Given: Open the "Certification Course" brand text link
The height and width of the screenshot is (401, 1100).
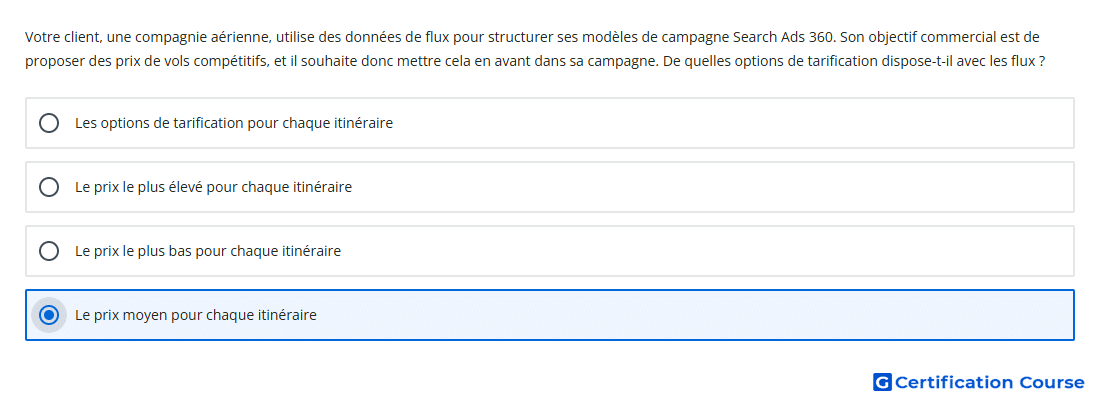Looking at the screenshot, I should click(990, 382).
